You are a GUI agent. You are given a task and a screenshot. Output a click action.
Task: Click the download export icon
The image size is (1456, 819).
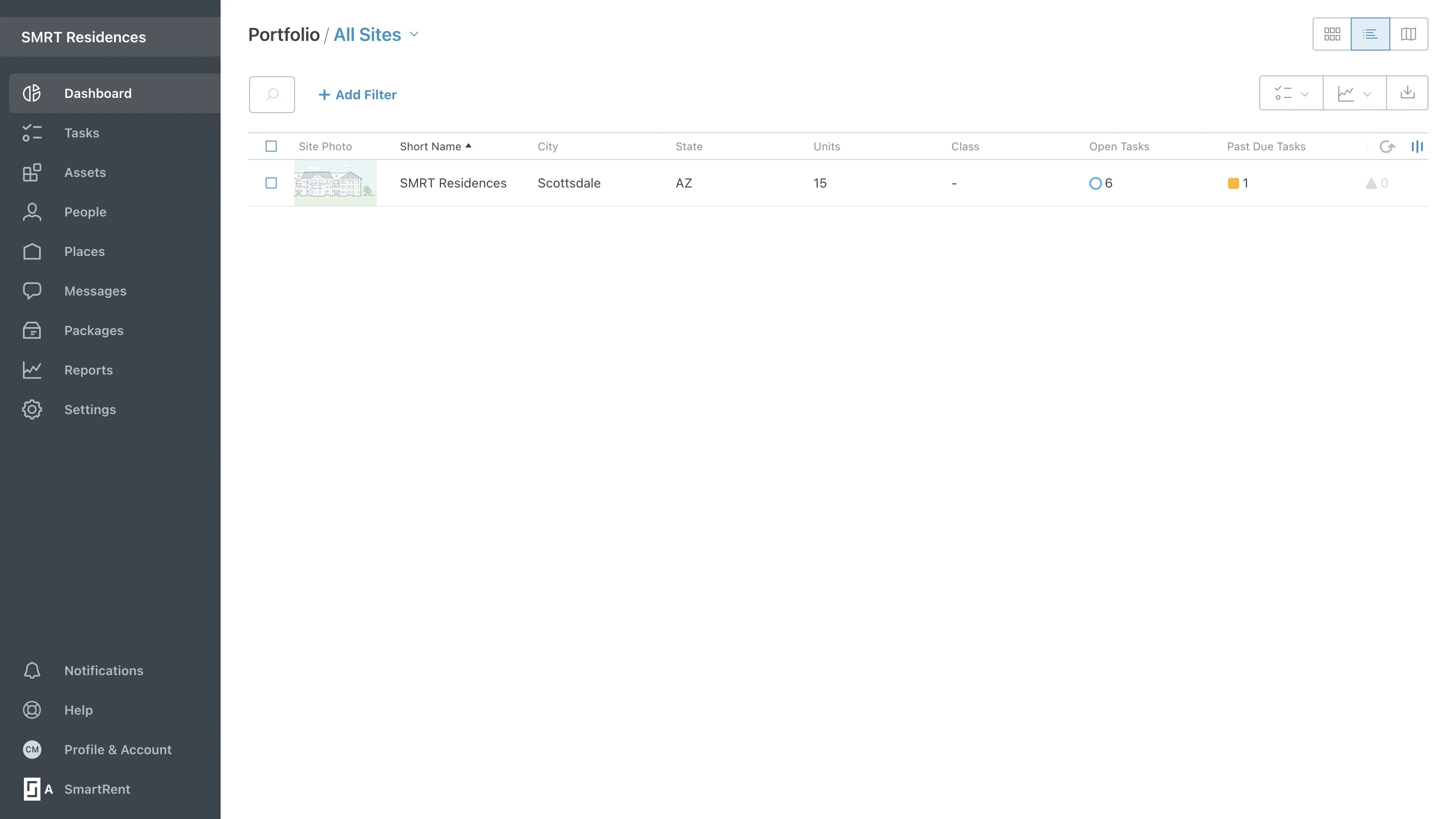1407,93
